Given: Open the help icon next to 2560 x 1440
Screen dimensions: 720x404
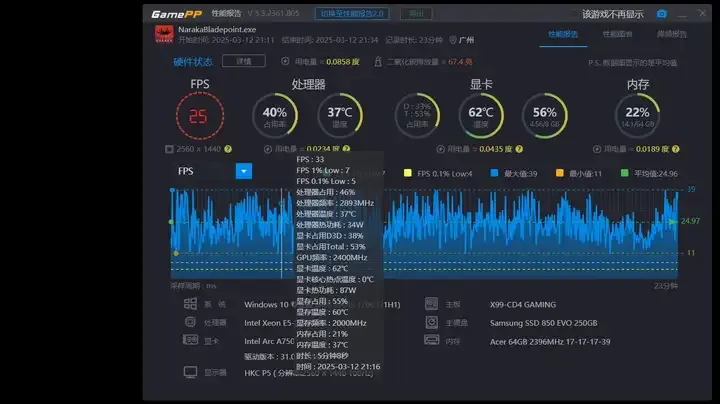Looking at the screenshot, I should pyautogui.click(x=228, y=149).
